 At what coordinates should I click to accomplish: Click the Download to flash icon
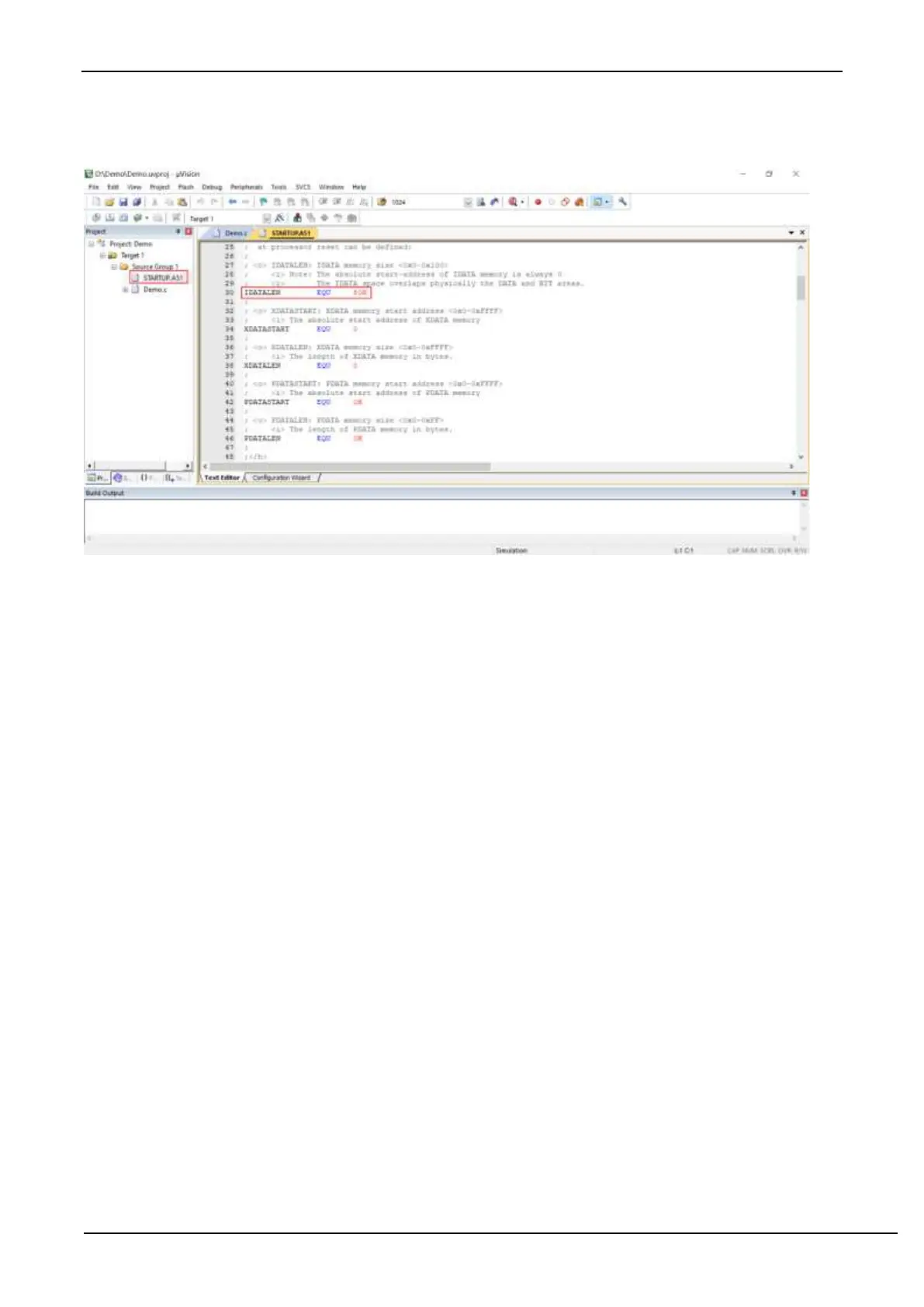click(176, 218)
